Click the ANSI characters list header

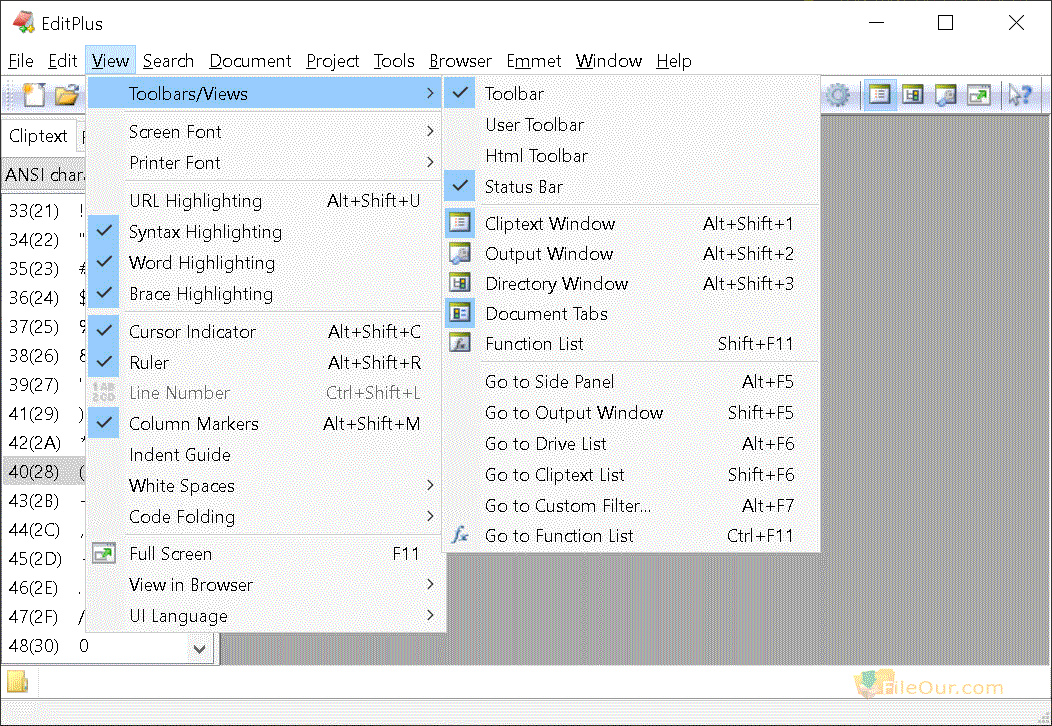click(x=44, y=174)
